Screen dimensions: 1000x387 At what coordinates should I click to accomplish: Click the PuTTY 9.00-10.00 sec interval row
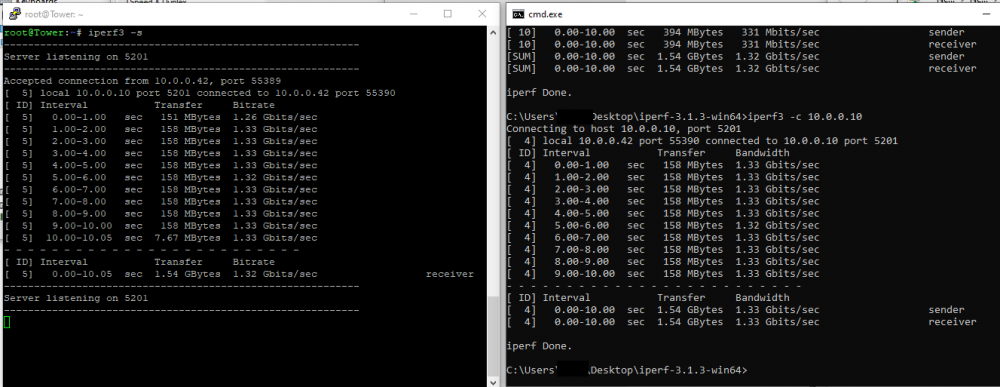pyautogui.click(x=161, y=226)
